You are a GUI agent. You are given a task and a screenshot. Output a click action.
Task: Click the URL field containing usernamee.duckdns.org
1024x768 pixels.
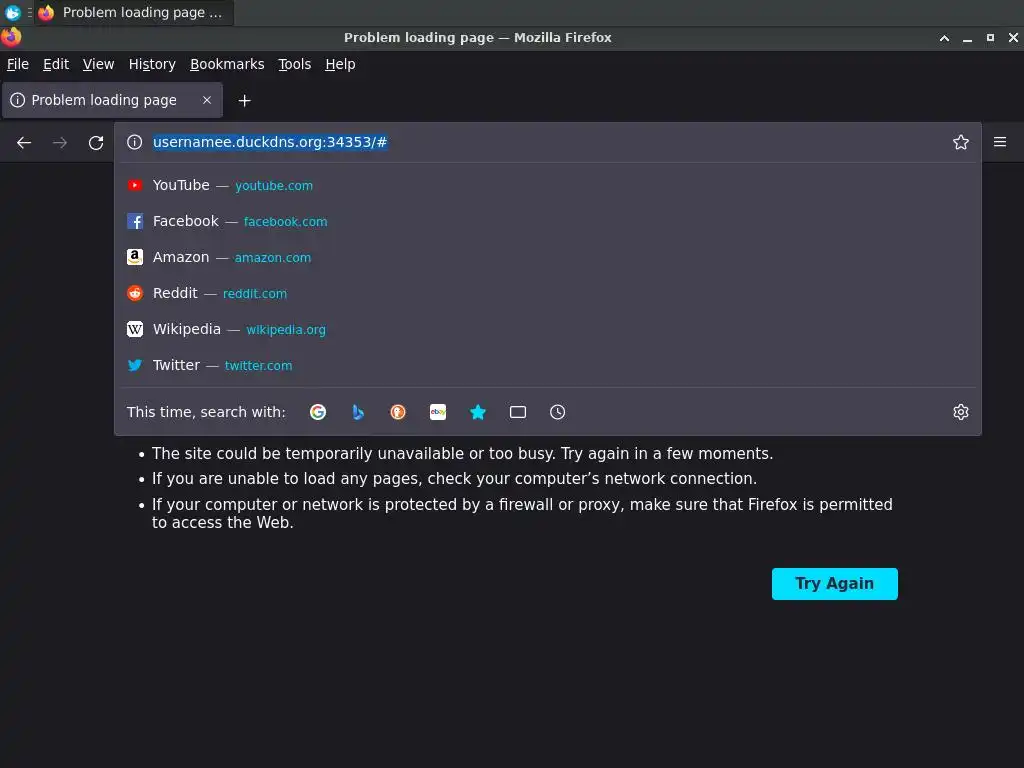pyautogui.click(x=547, y=142)
